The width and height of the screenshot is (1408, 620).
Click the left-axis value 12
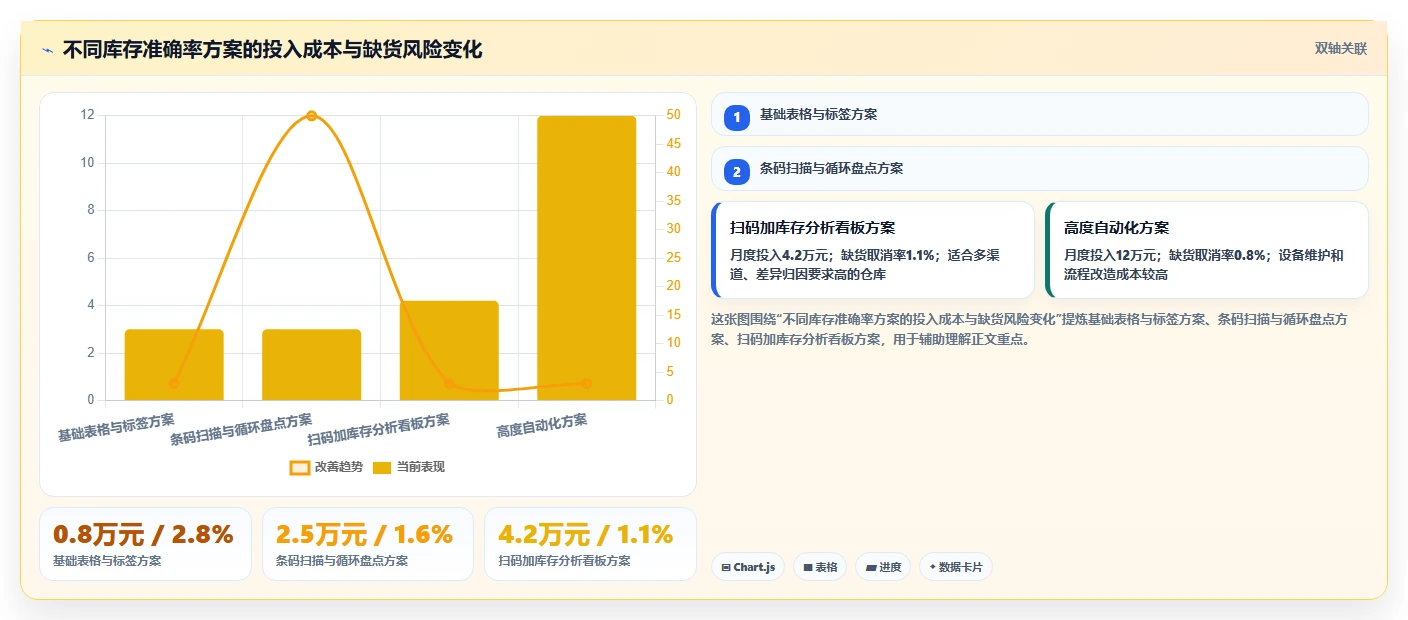coord(88,115)
